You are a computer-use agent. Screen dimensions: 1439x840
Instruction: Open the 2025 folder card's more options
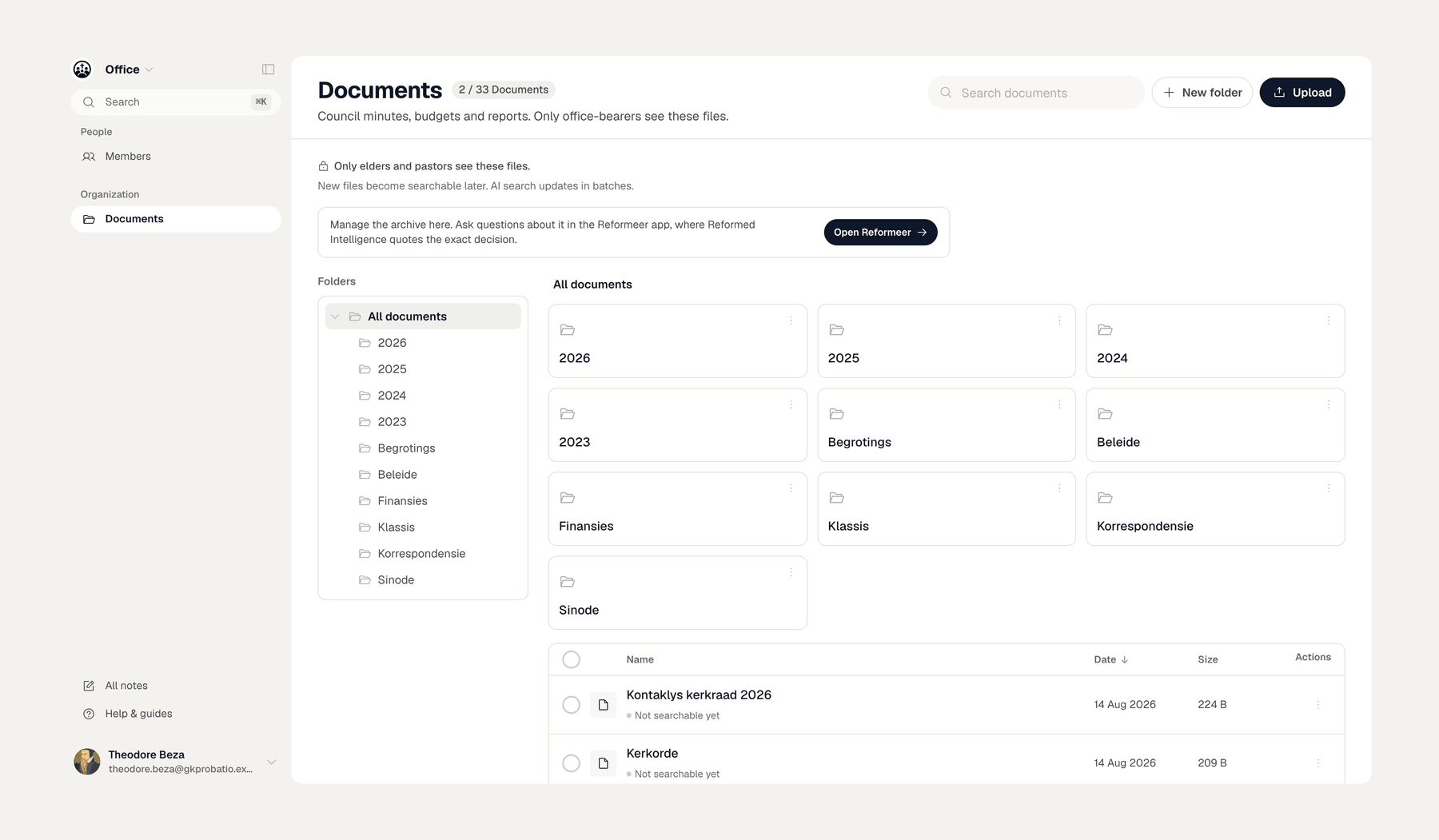[1059, 320]
